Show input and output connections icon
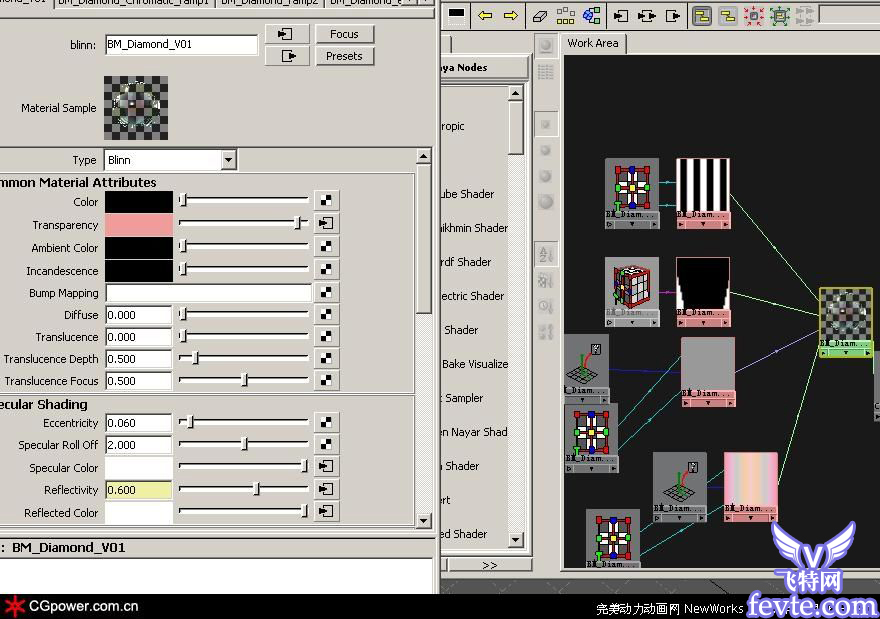 point(647,16)
